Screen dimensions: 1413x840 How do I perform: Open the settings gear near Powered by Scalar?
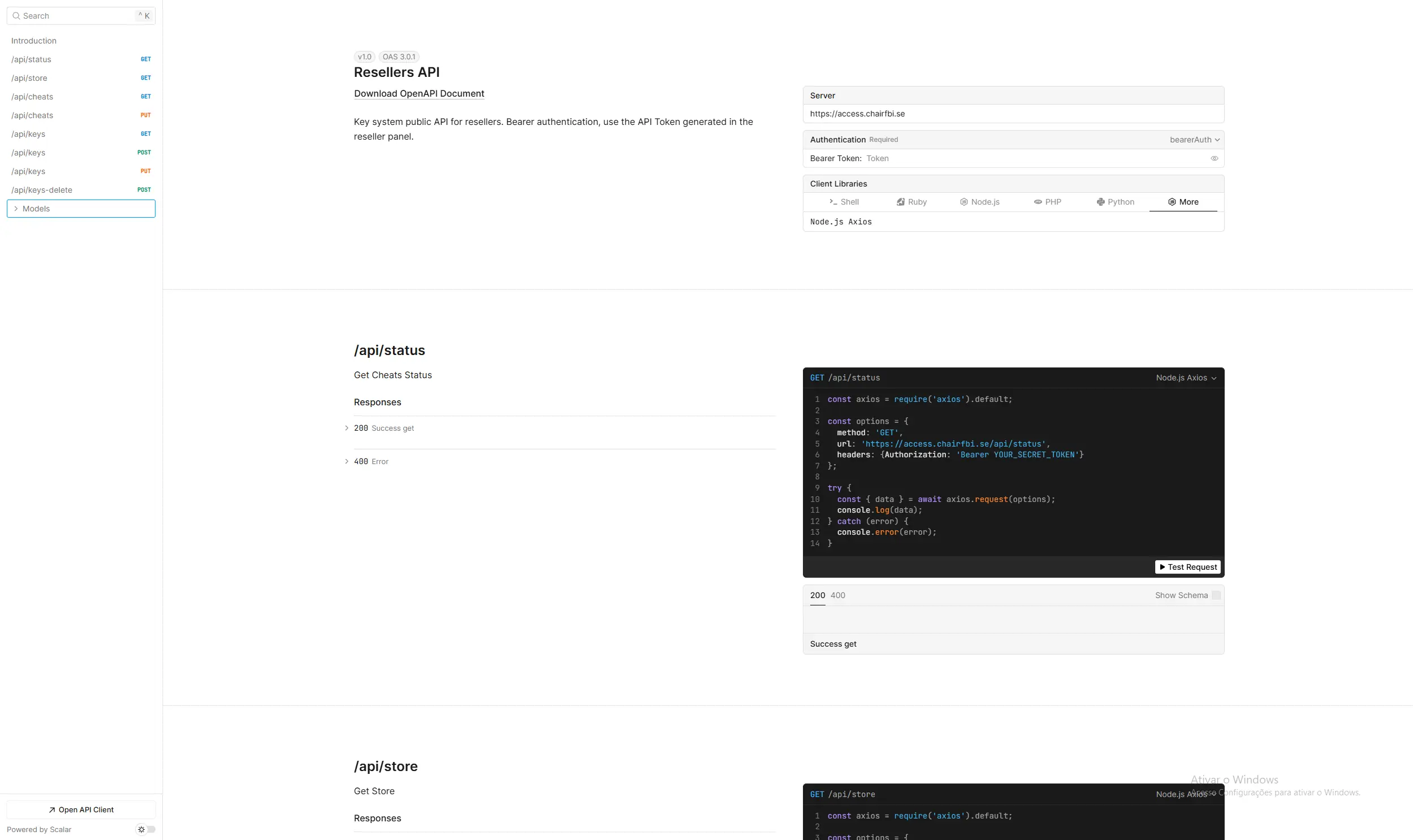[140, 829]
